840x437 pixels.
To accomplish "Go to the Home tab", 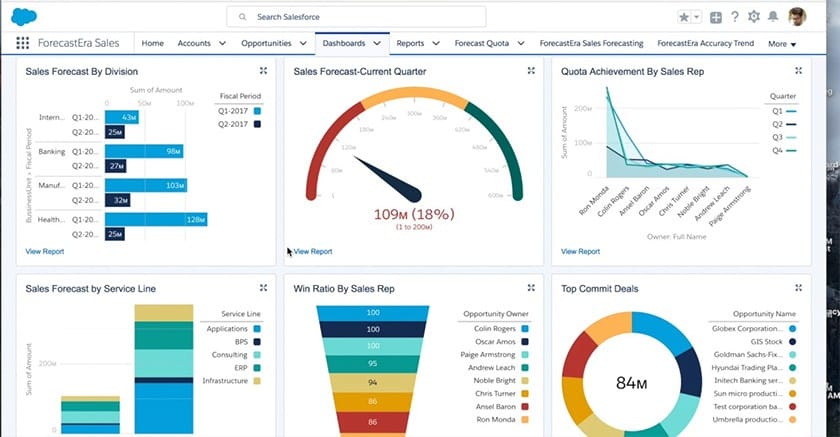I will point(153,43).
